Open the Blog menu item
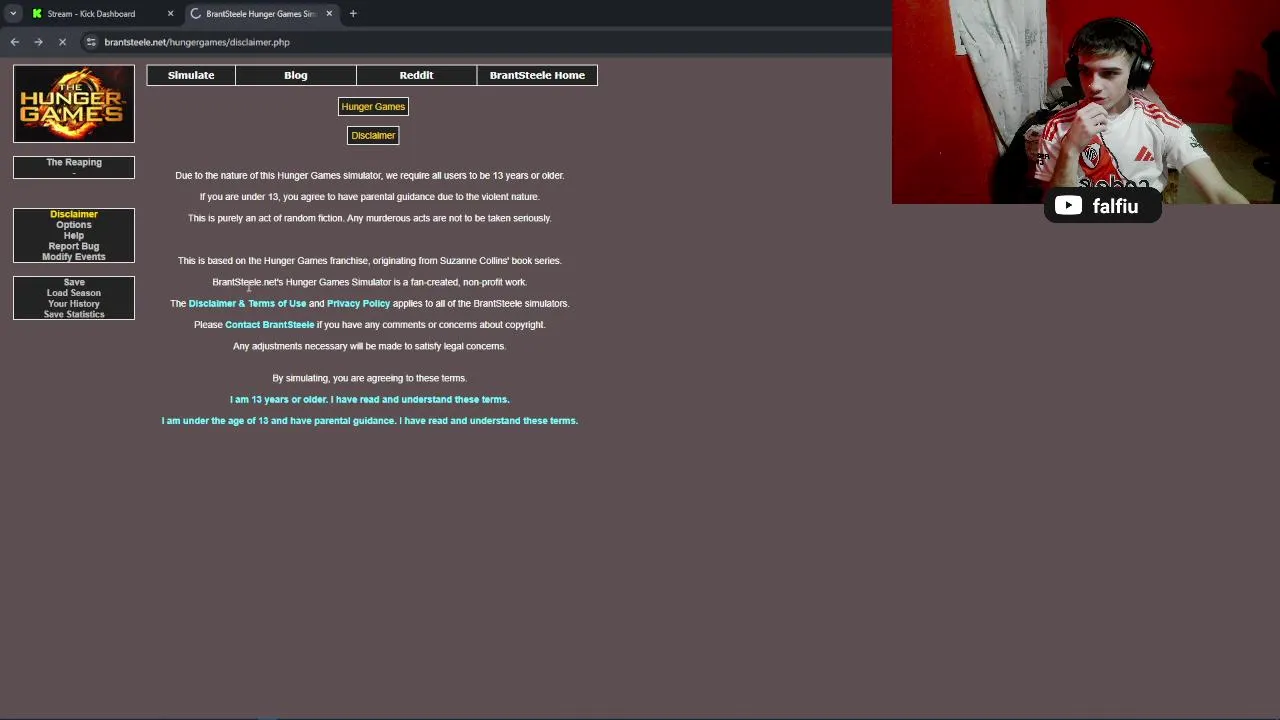This screenshot has width=1280, height=720. coord(295,75)
